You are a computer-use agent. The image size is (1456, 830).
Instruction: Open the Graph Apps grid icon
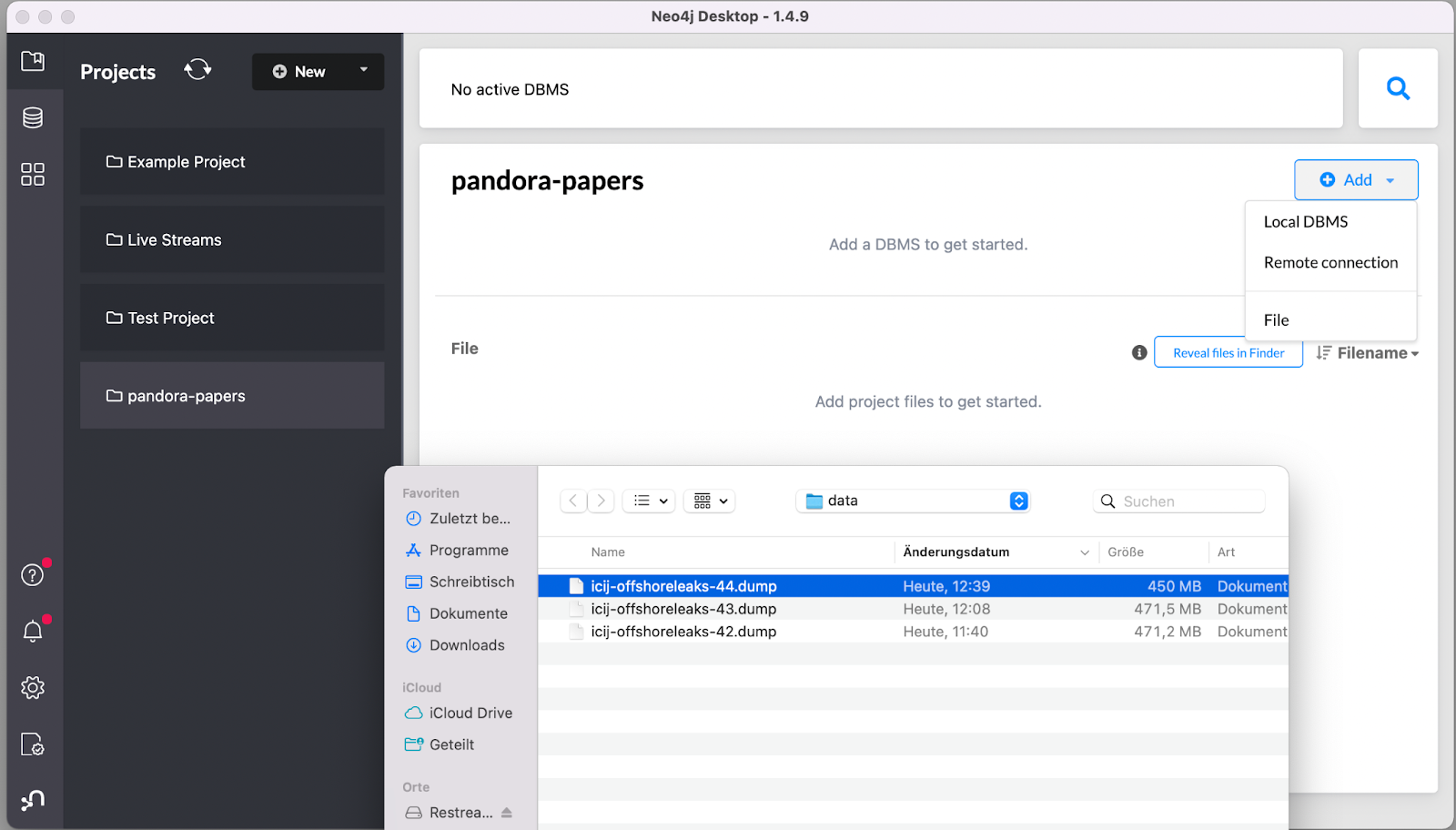33,174
